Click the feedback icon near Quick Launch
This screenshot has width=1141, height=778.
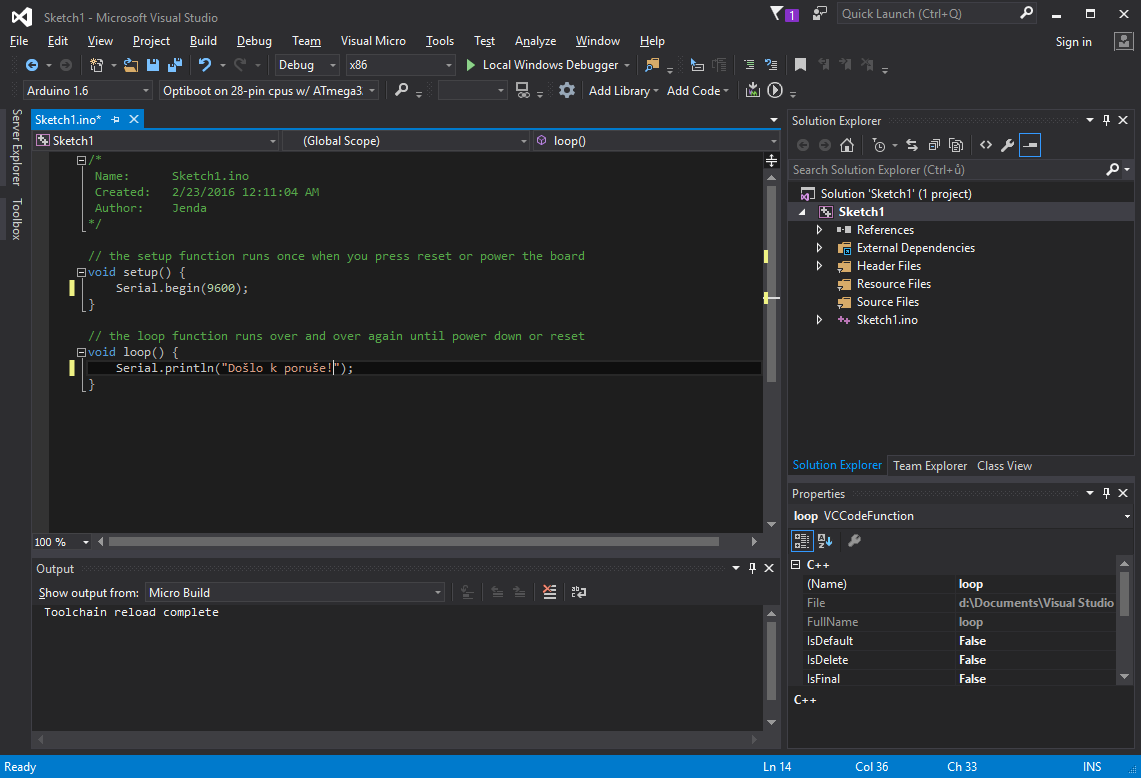tap(819, 14)
